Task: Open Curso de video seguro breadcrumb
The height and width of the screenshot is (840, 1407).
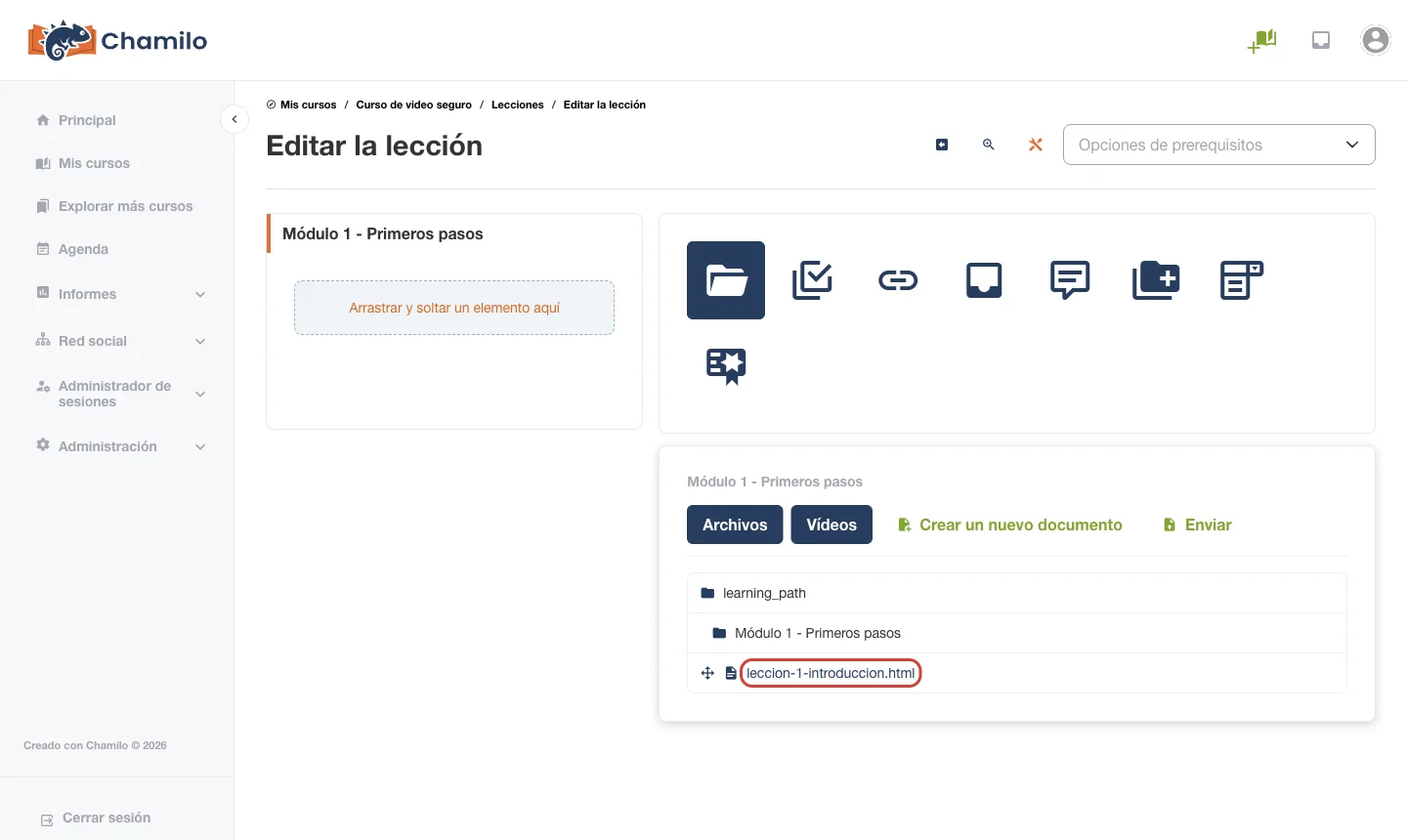Action: [413, 105]
